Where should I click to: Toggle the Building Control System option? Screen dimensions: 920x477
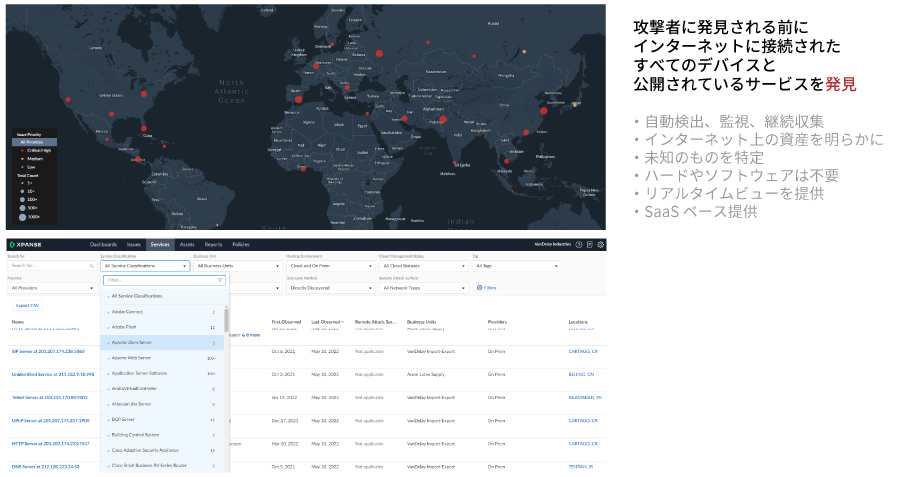[x=162, y=435]
